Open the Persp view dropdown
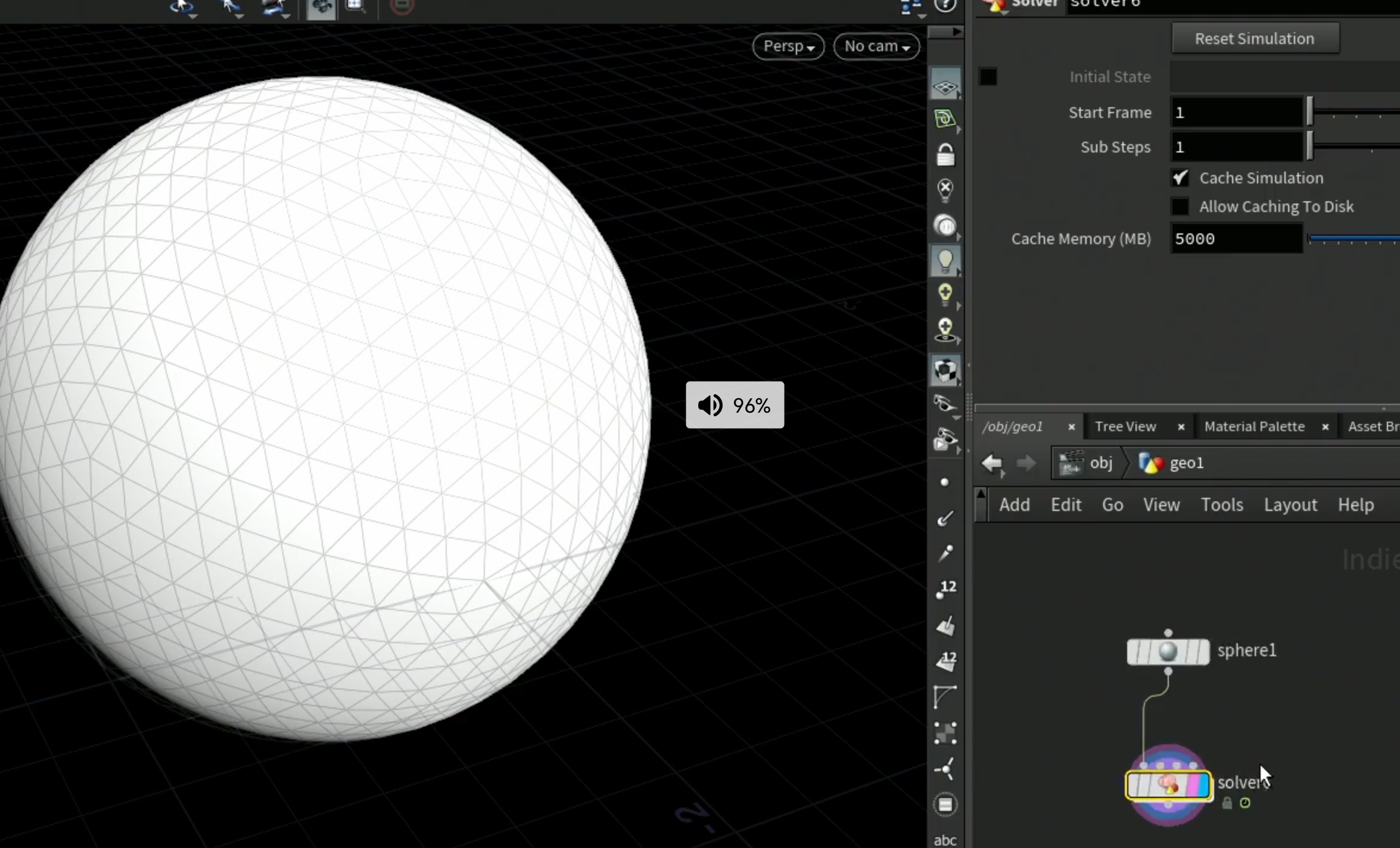The height and width of the screenshot is (848, 1400). point(788,46)
